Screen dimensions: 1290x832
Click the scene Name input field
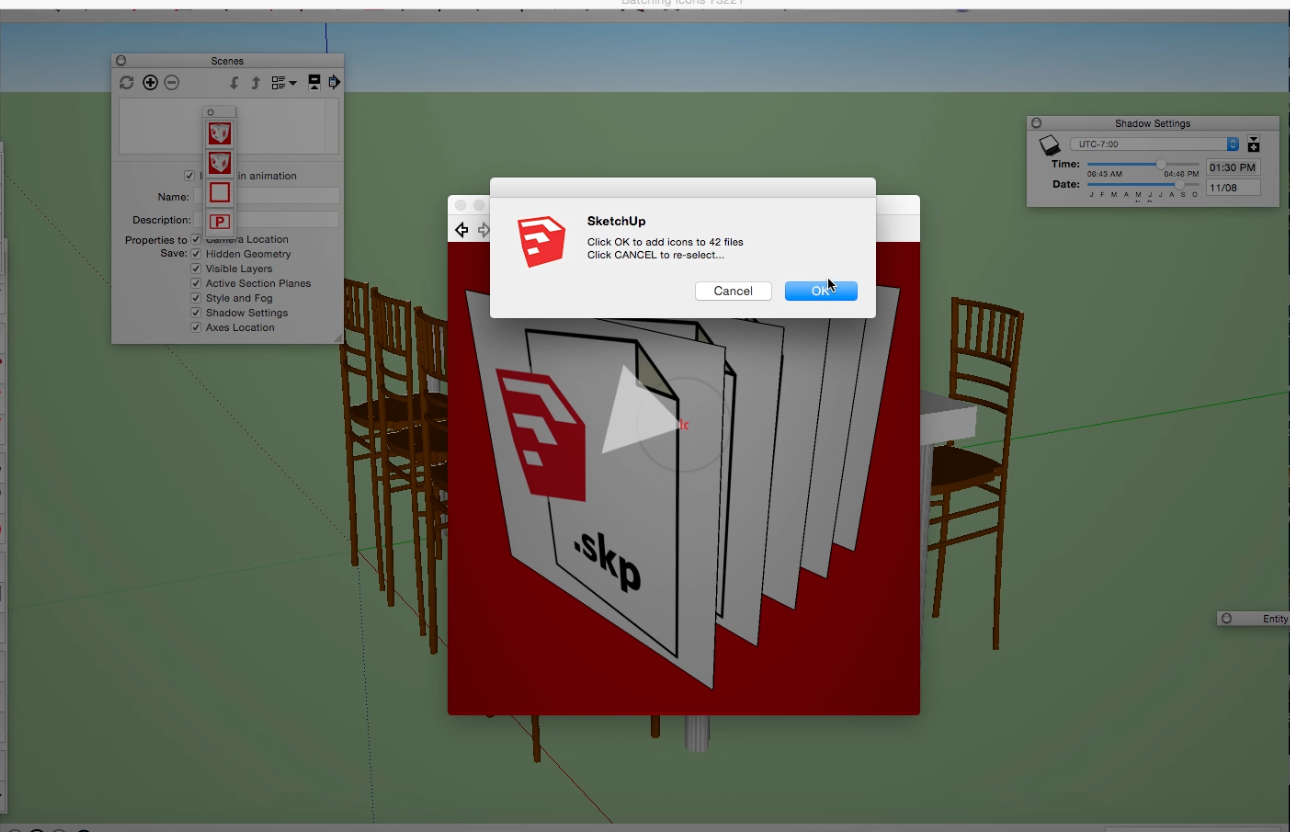[266, 197]
